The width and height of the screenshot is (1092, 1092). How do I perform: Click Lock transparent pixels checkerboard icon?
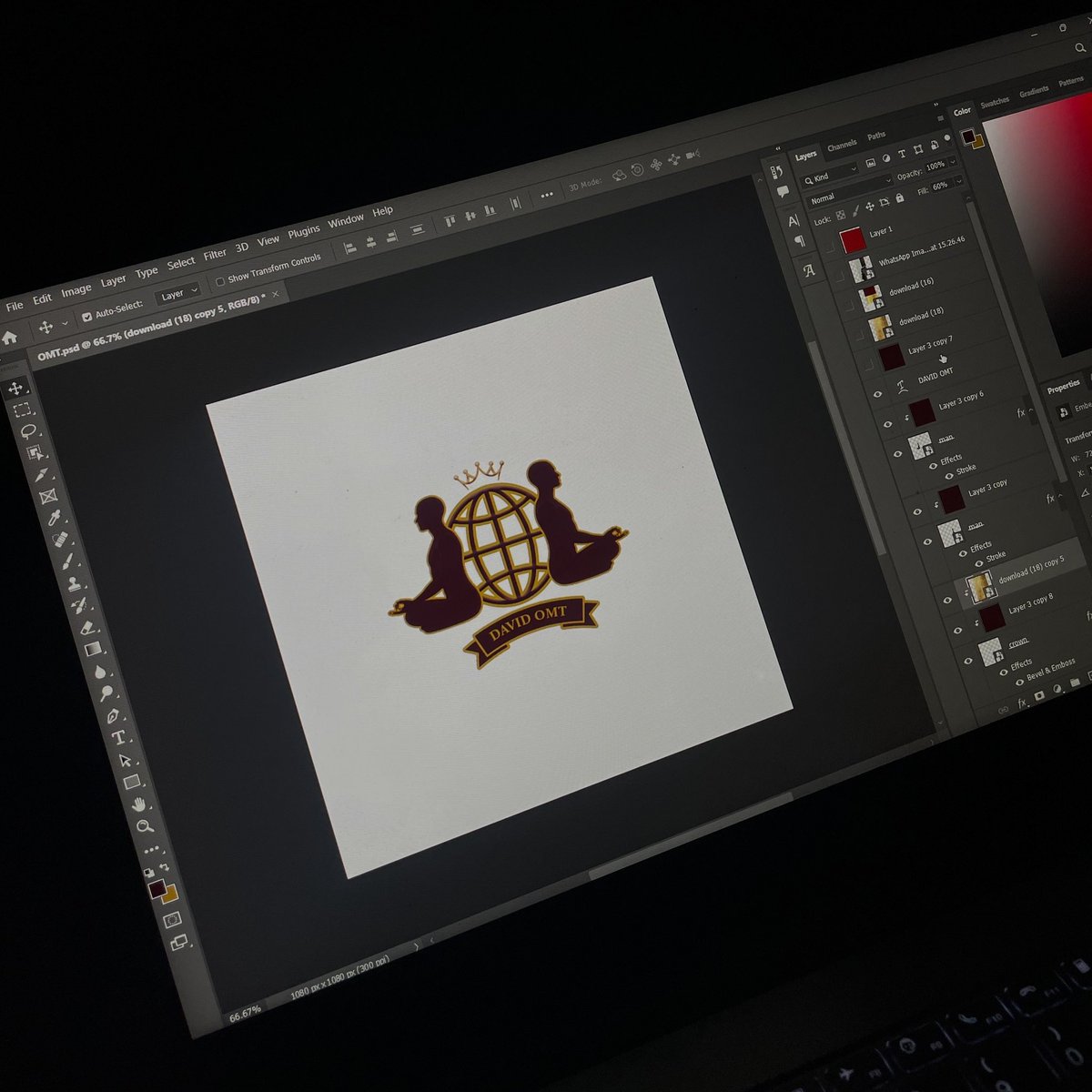841,217
